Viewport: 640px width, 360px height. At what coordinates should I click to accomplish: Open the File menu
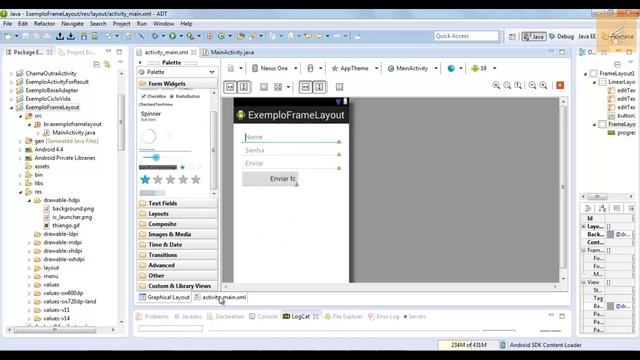click(x=7, y=24)
